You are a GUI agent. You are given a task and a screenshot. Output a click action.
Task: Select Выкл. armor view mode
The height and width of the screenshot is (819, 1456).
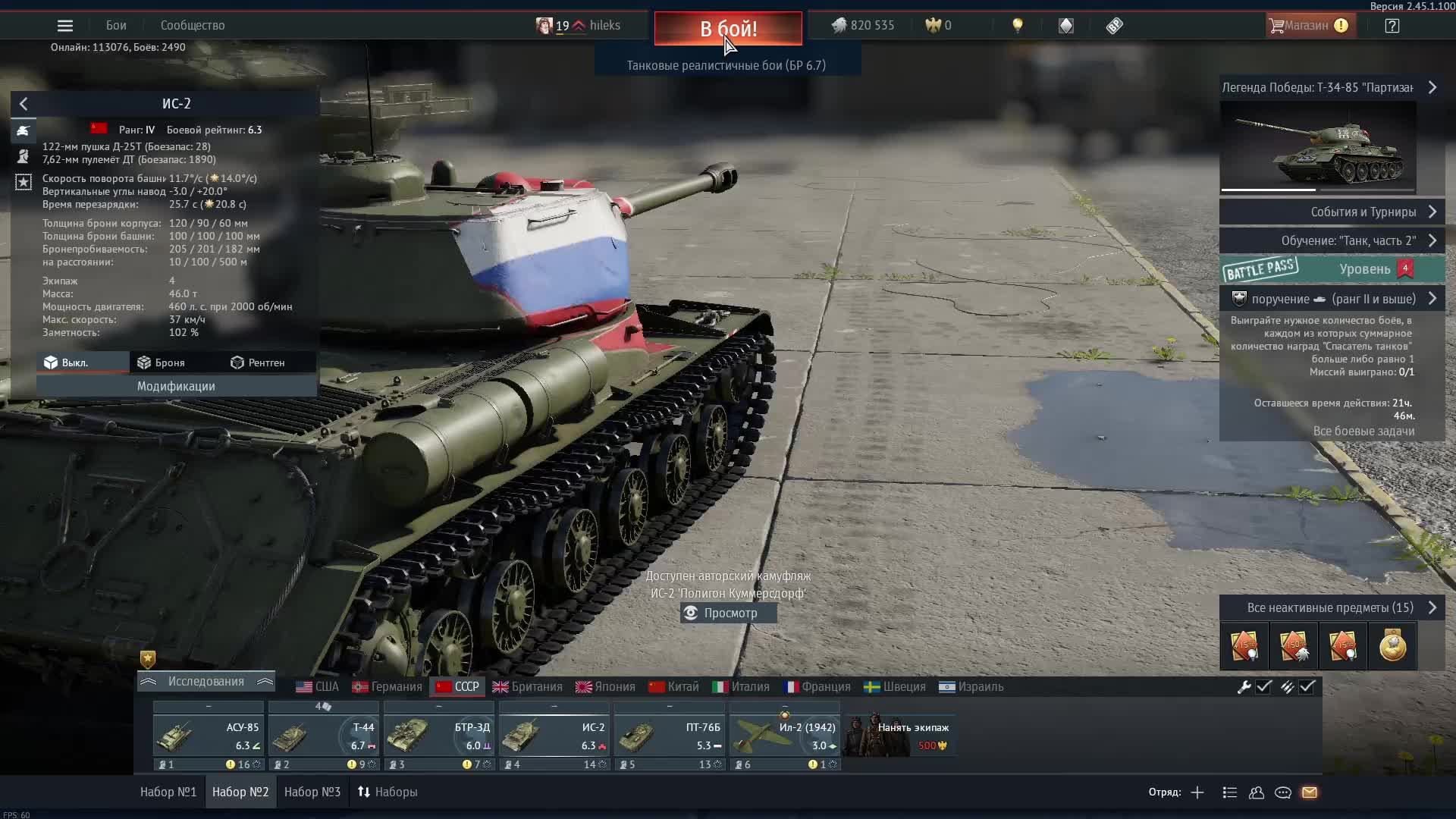(x=83, y=362)
